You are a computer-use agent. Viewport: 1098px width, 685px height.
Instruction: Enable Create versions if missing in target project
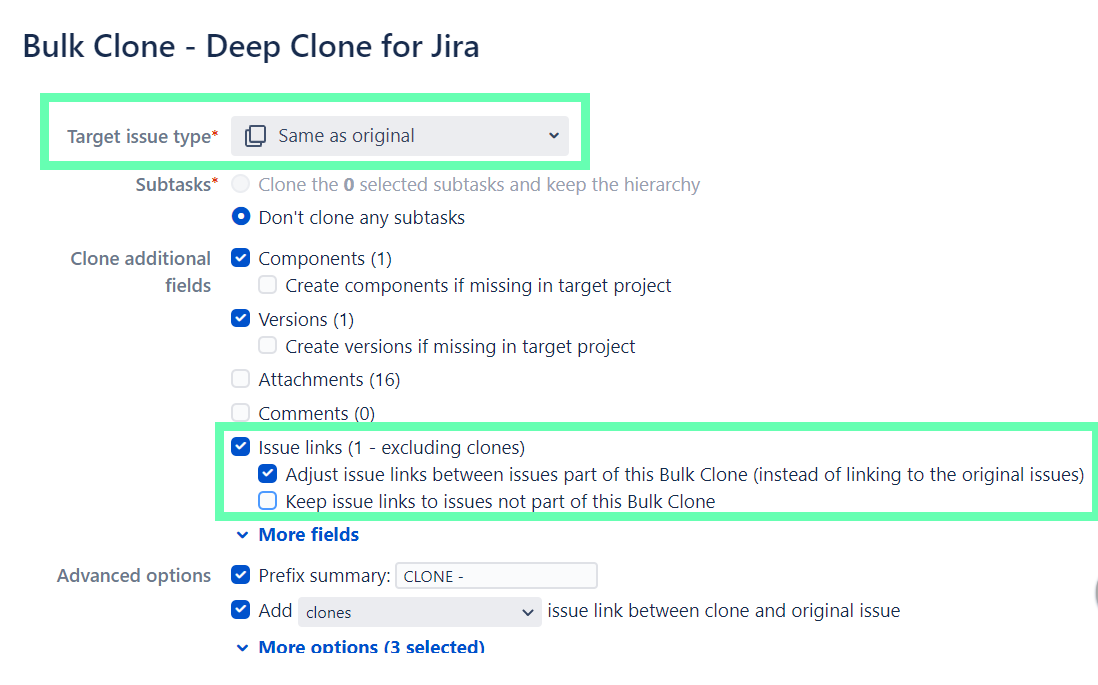268,346
